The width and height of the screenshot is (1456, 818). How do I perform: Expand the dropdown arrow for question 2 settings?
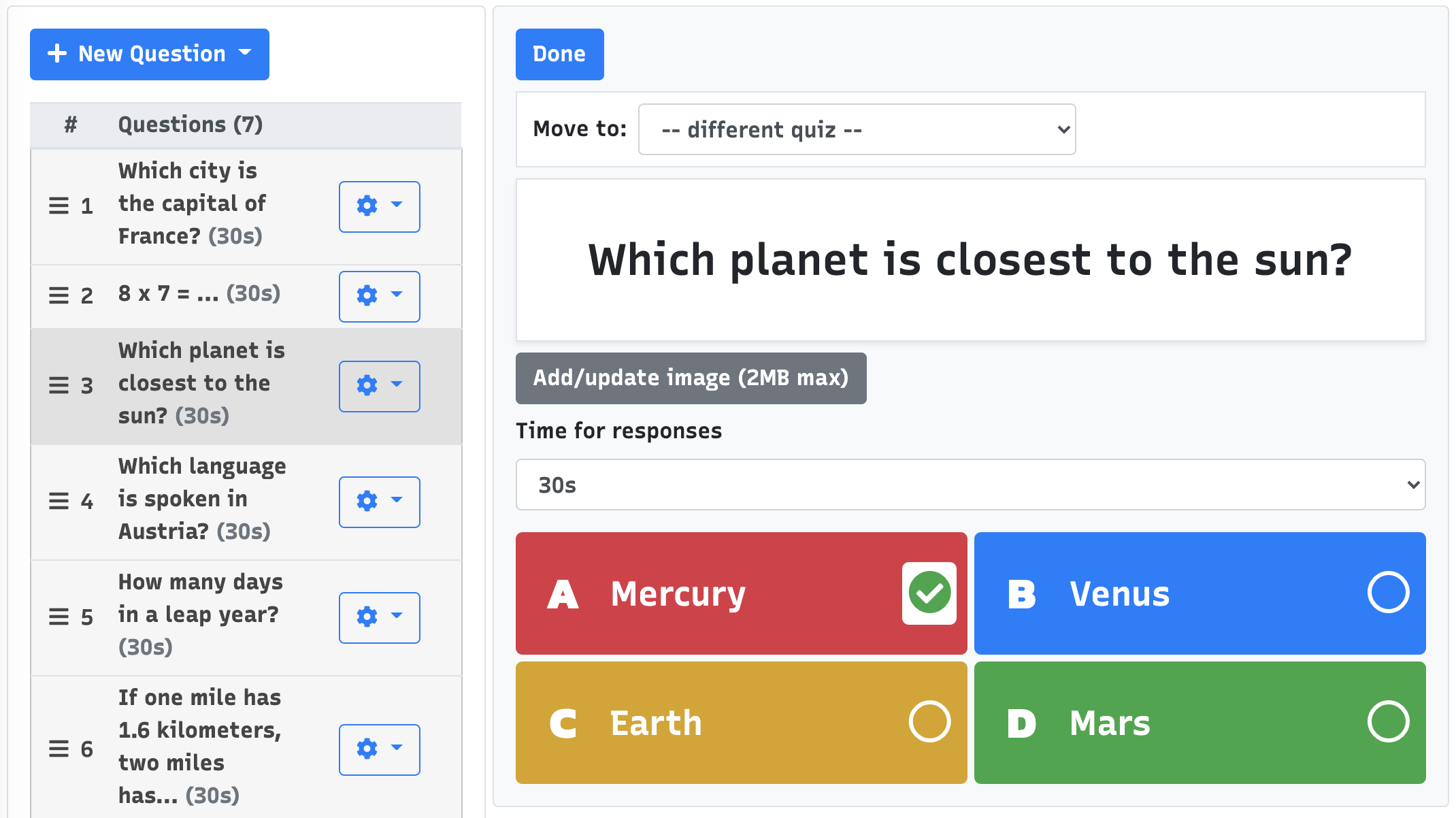pos(396,293)
